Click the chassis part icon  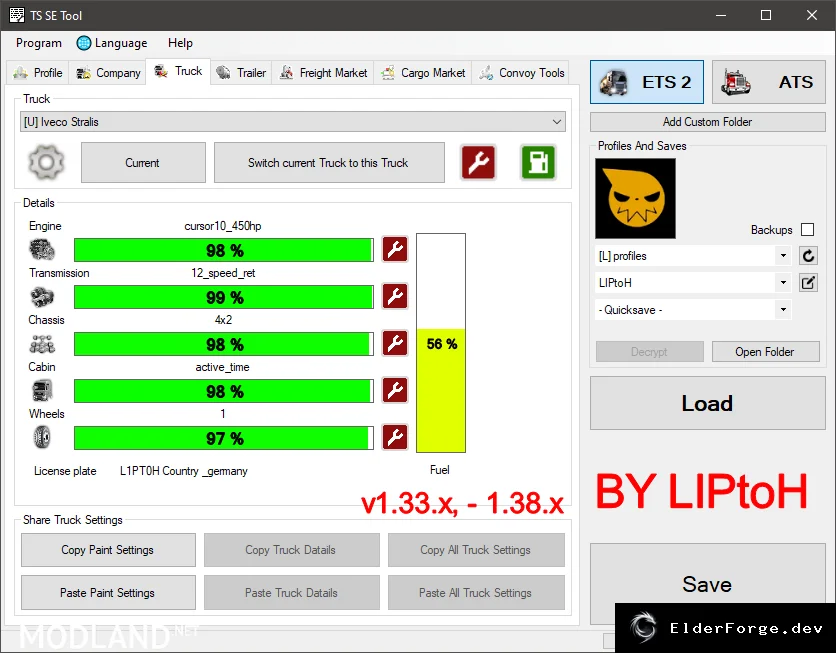(x=42, y=344)
